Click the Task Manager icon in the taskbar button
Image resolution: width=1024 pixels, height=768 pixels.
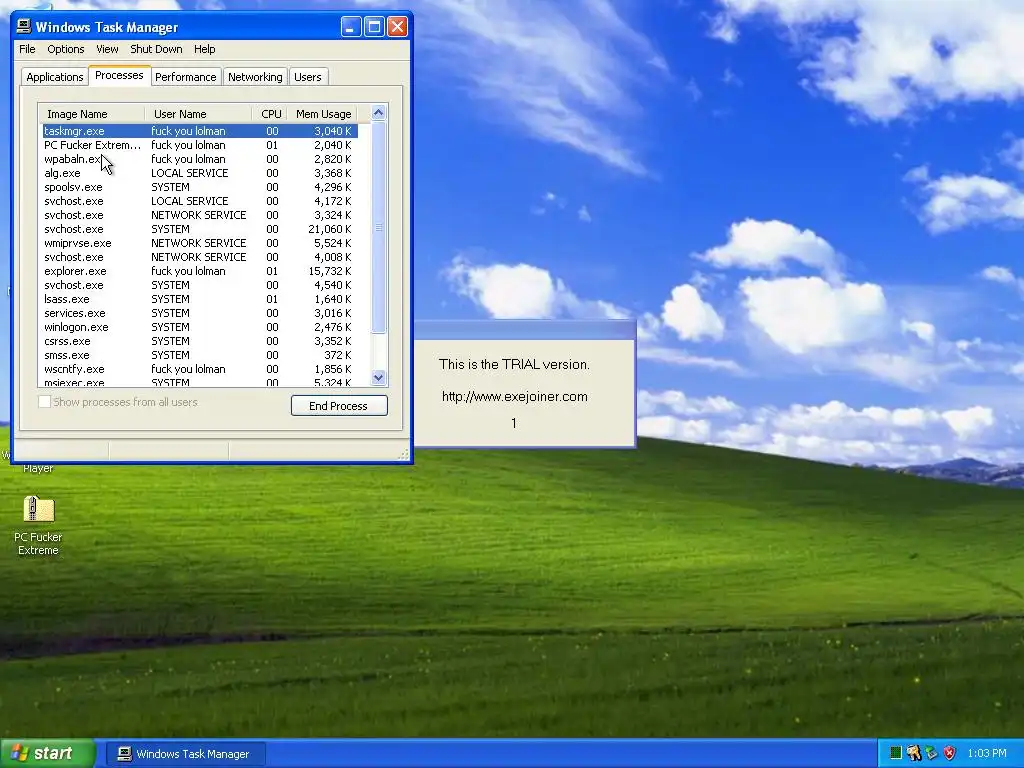(x=124, y=754)
